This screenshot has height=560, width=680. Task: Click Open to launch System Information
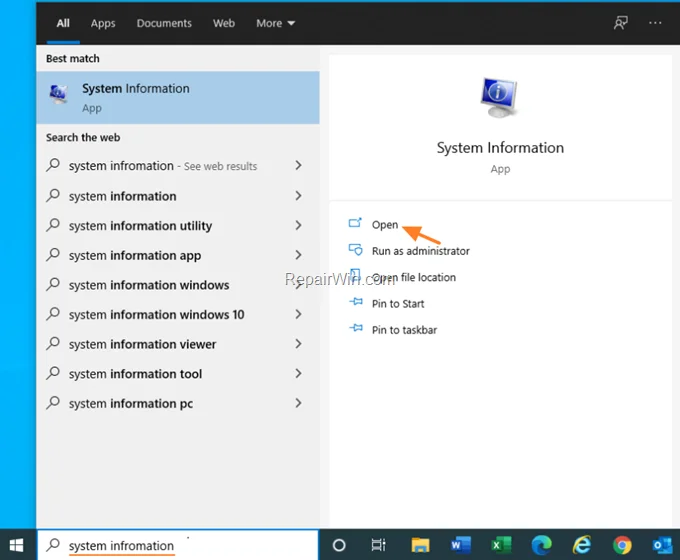click(x=385, y=225)
